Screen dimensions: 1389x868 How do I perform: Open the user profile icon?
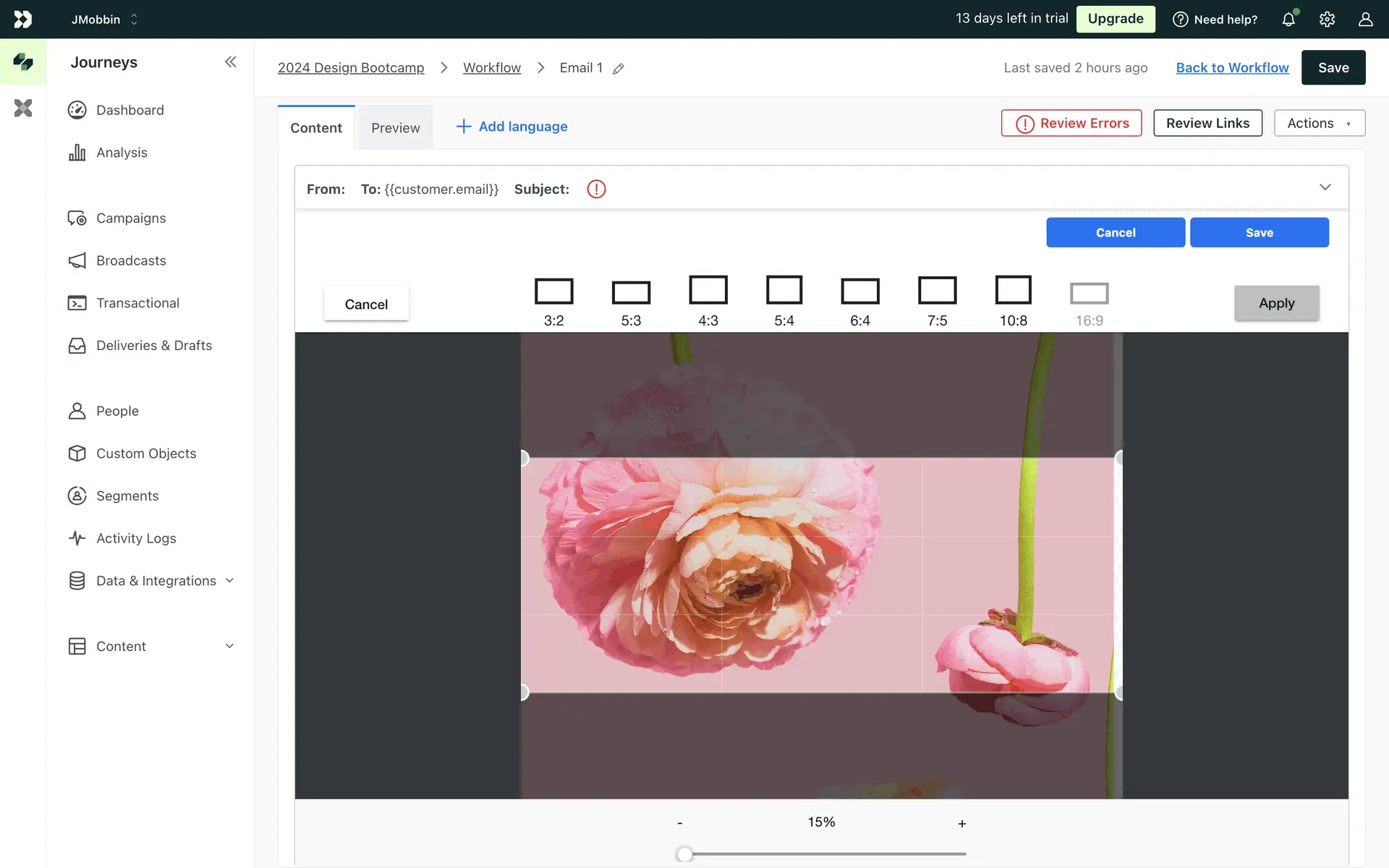coord(1365,20)
